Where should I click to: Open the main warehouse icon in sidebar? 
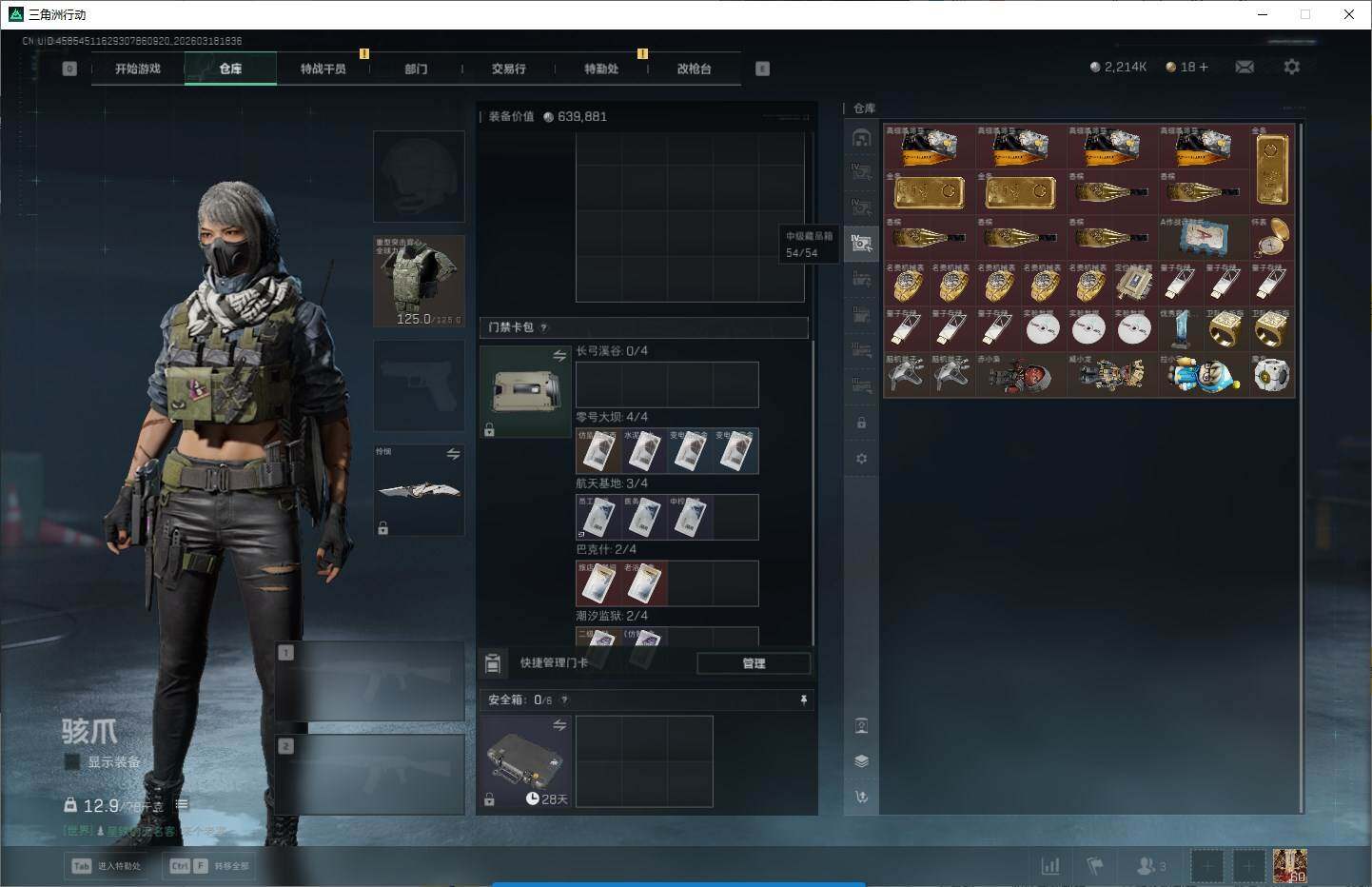point(862,138)
